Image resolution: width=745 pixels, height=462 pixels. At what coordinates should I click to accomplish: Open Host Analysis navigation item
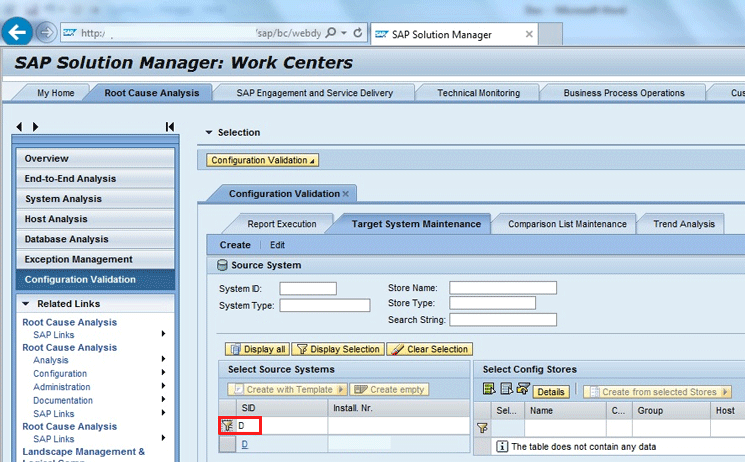point(96,219)
